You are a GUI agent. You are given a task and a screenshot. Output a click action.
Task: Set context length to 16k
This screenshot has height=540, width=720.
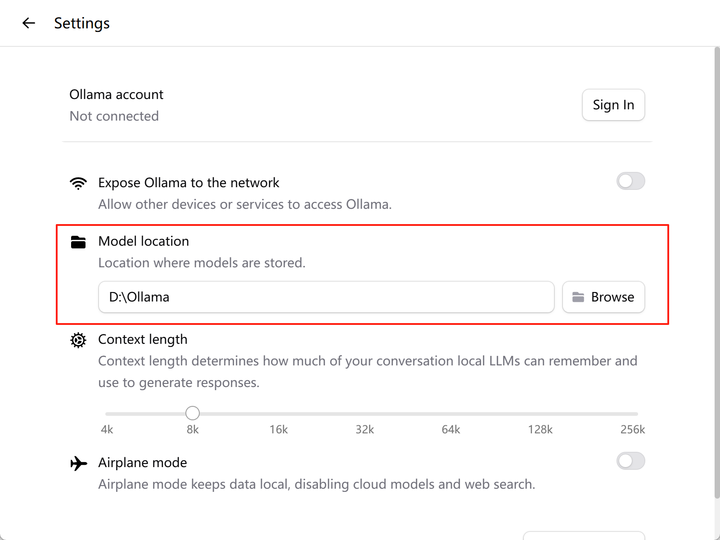278,413
